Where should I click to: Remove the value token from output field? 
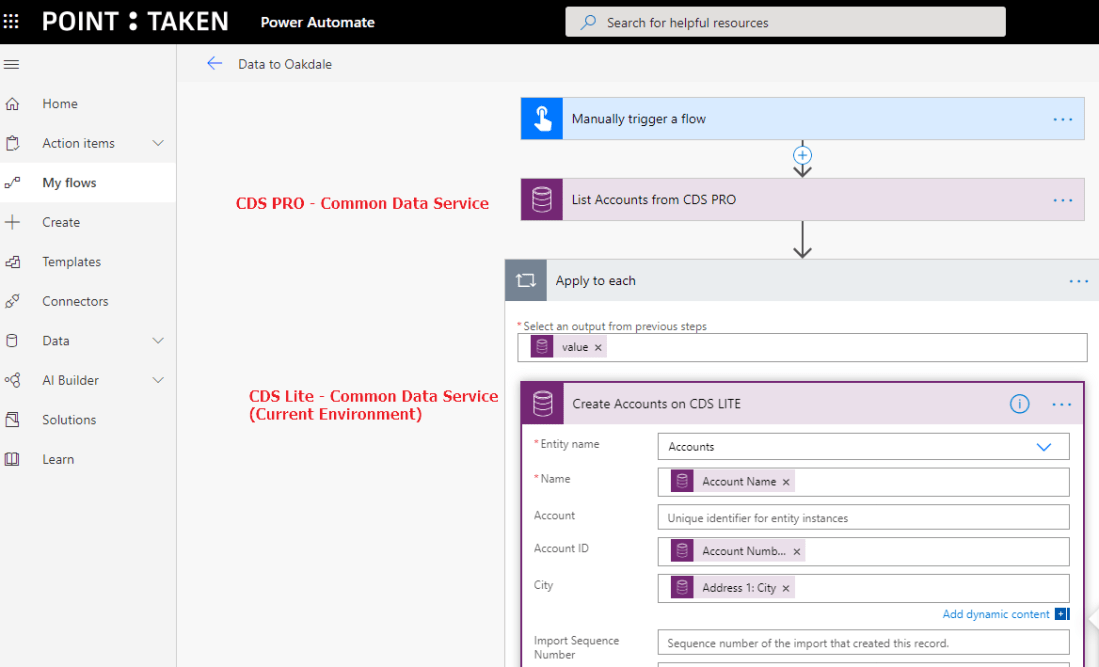point(598,347)
